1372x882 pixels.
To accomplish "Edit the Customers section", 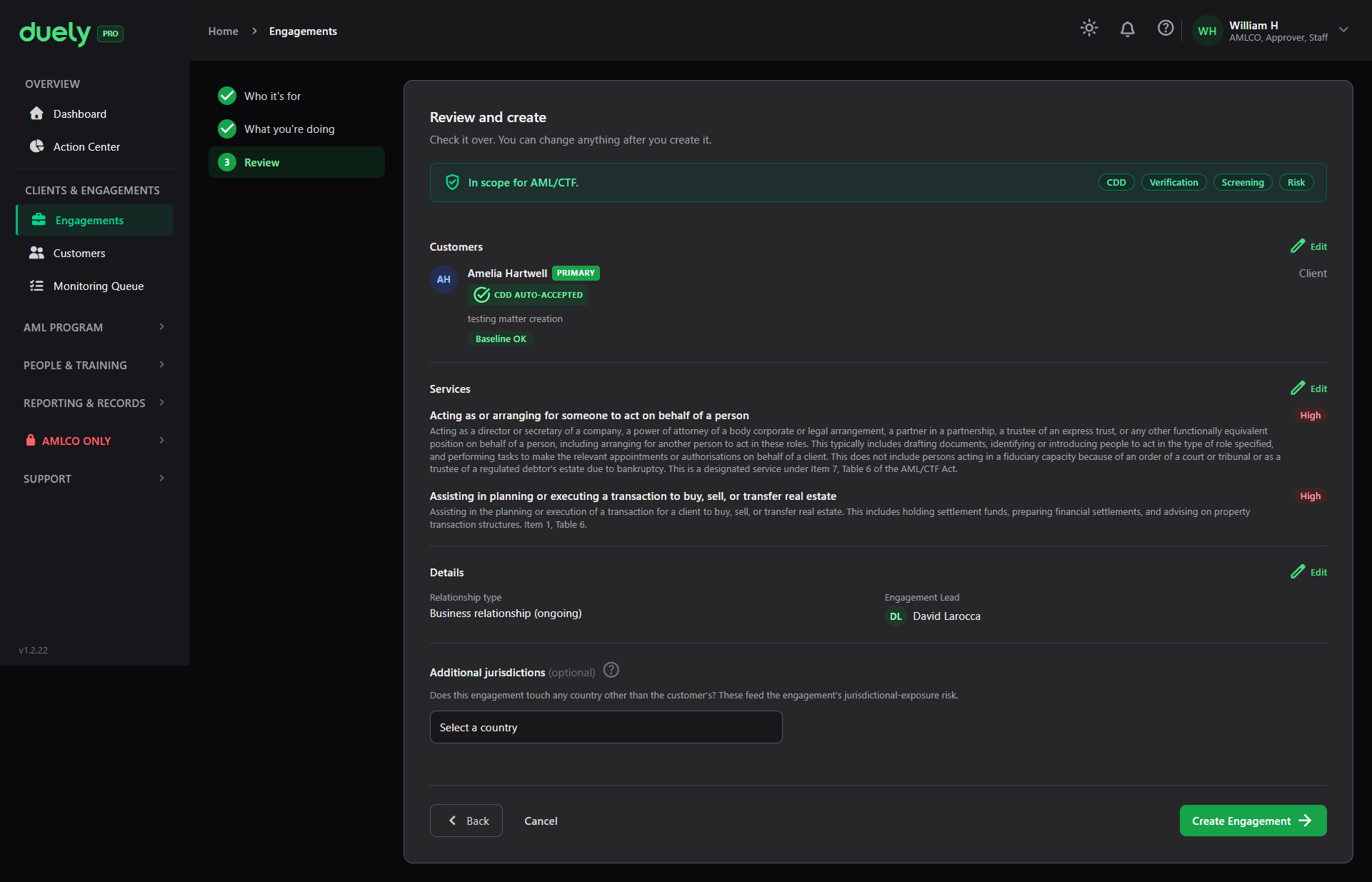I will pos(1308,246).
